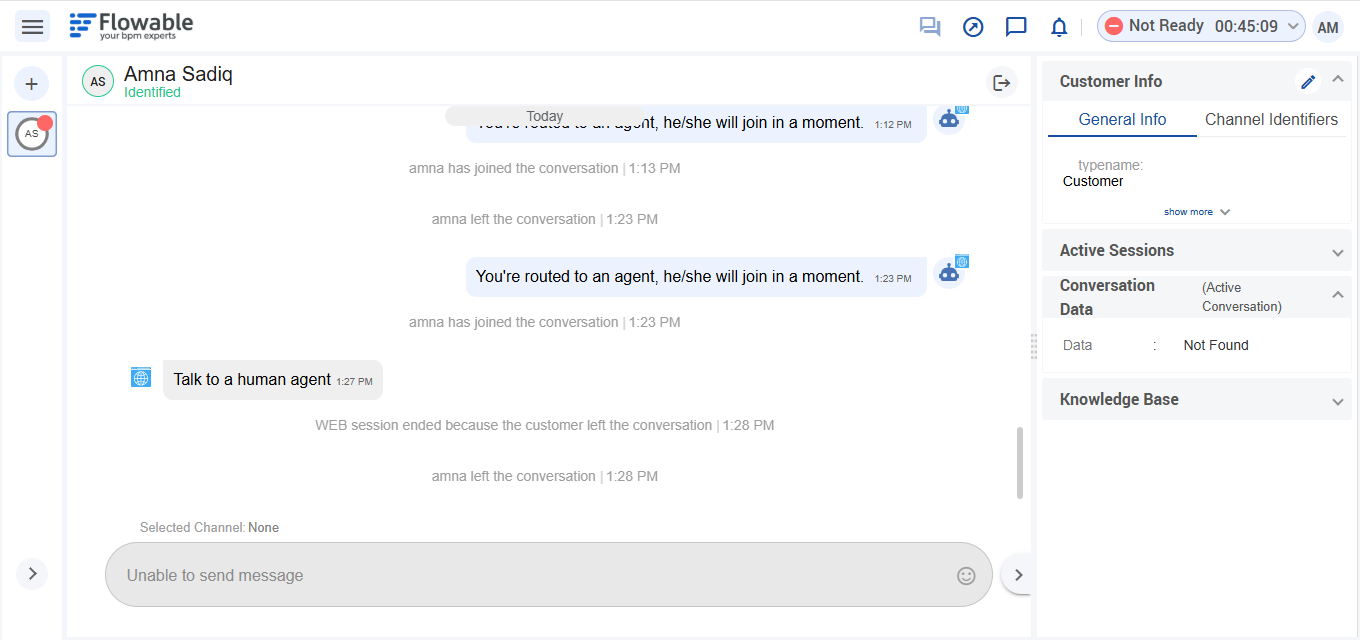Image resolution: width=1360 pixels, height=640 pixels.
Task: Click the compass dashboard icon
Action: click(x=973, y=27)
